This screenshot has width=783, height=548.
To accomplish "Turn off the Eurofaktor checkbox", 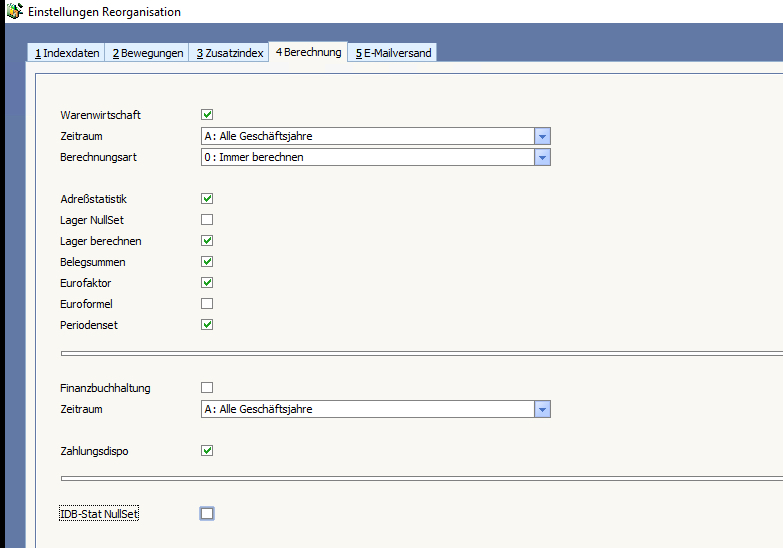I will tap(207, 283).
